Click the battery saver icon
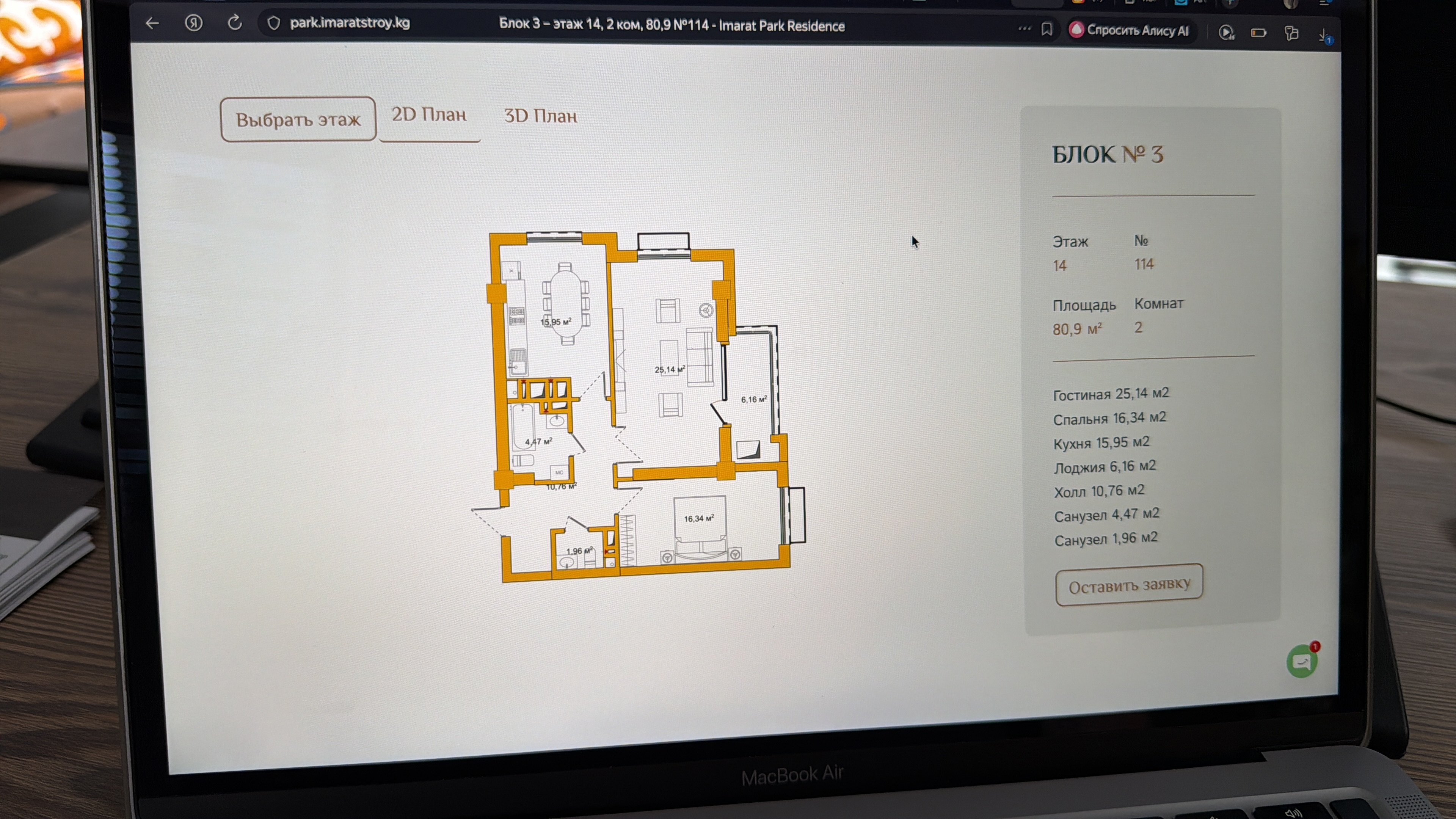Image resolution: width=1456 pixels, height=819 pixels. [1258, 33]
